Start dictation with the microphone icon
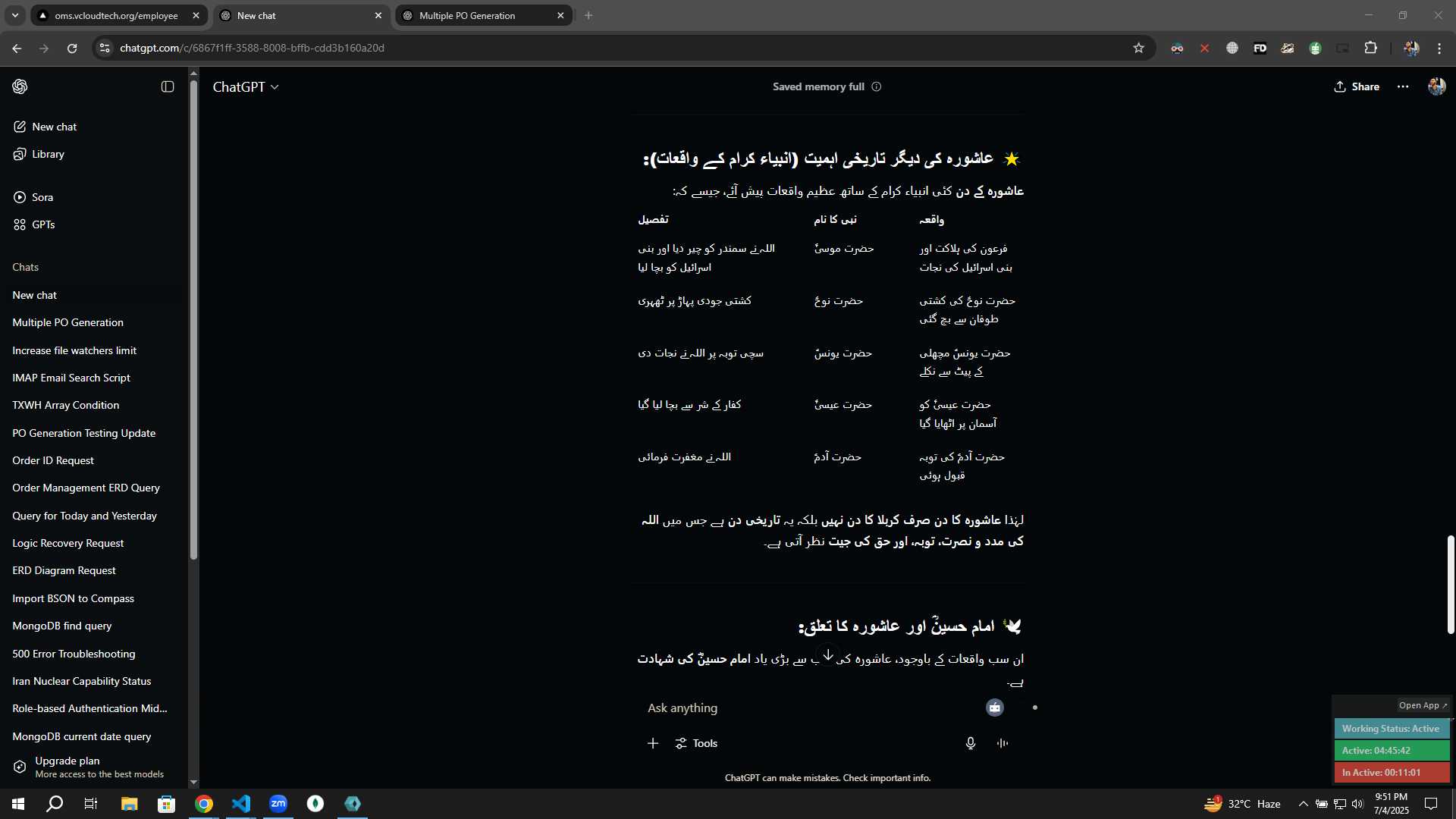Screen dimensions: 1456x819 (x=971, y=743)
